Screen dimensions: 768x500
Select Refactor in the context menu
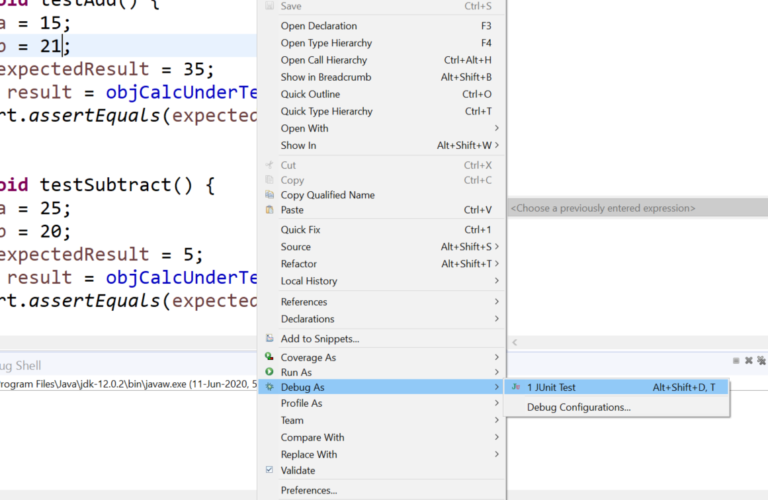point(298,264)
